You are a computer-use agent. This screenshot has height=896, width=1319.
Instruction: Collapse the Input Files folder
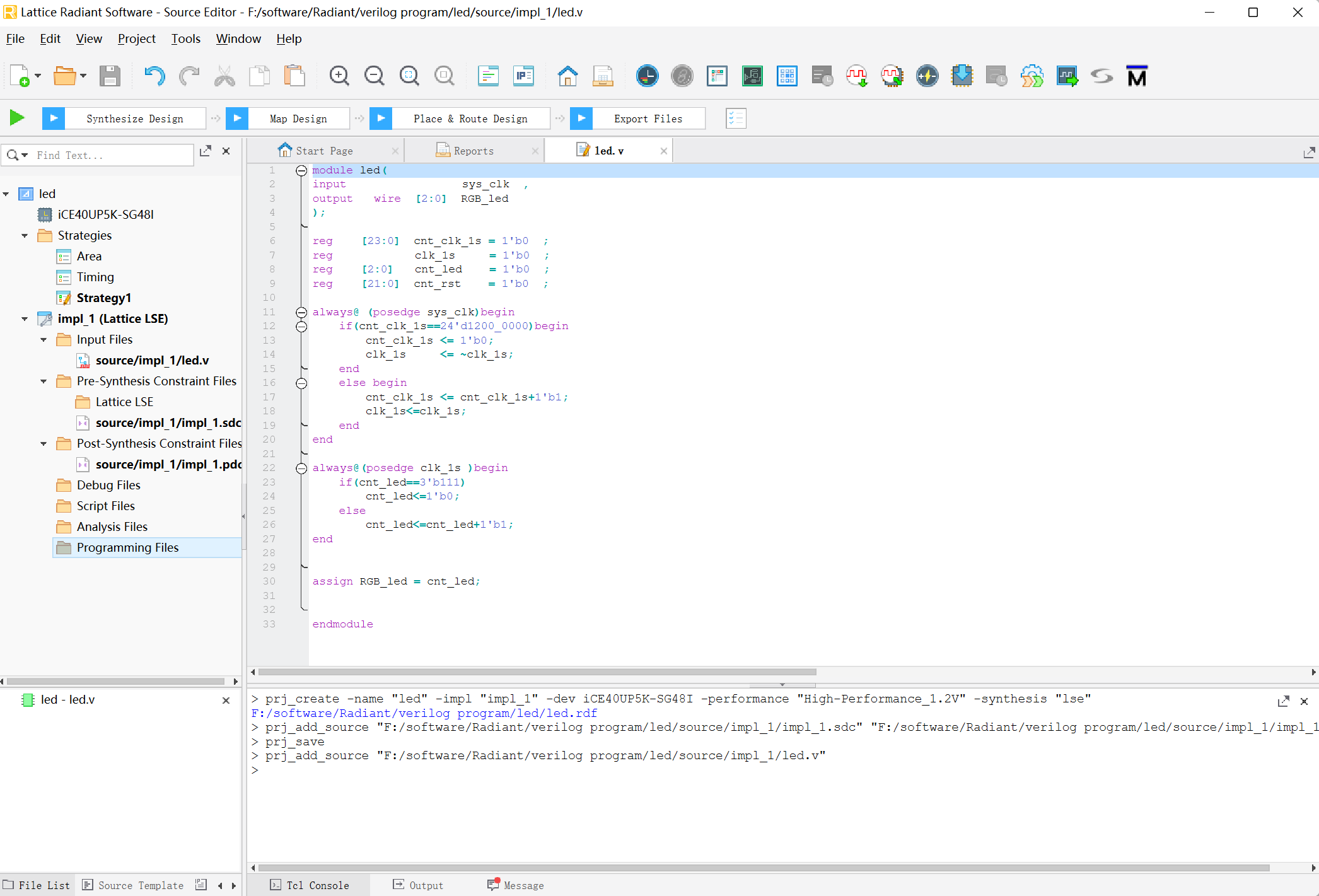coord(44,340)
